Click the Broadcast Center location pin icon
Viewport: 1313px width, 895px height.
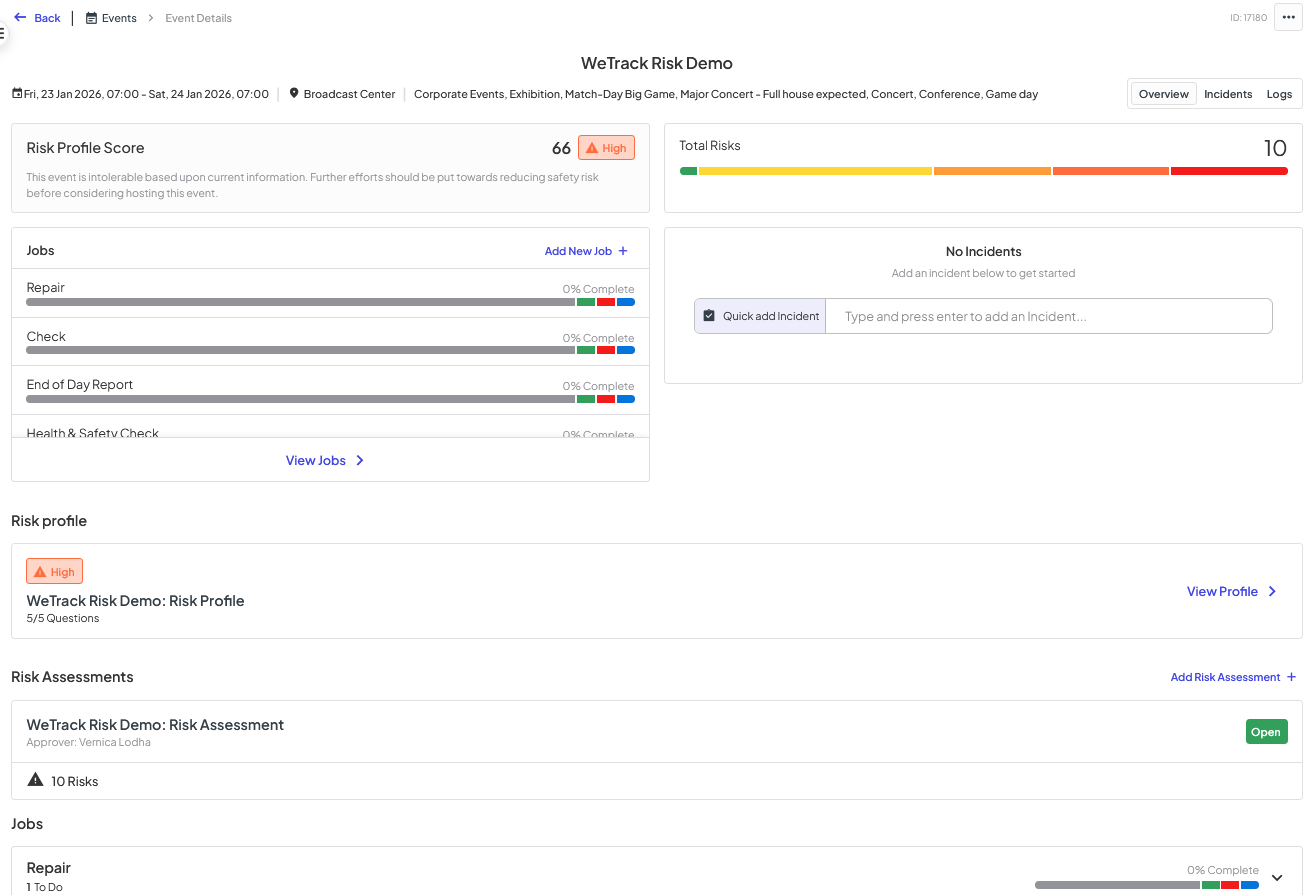(294, 93)
